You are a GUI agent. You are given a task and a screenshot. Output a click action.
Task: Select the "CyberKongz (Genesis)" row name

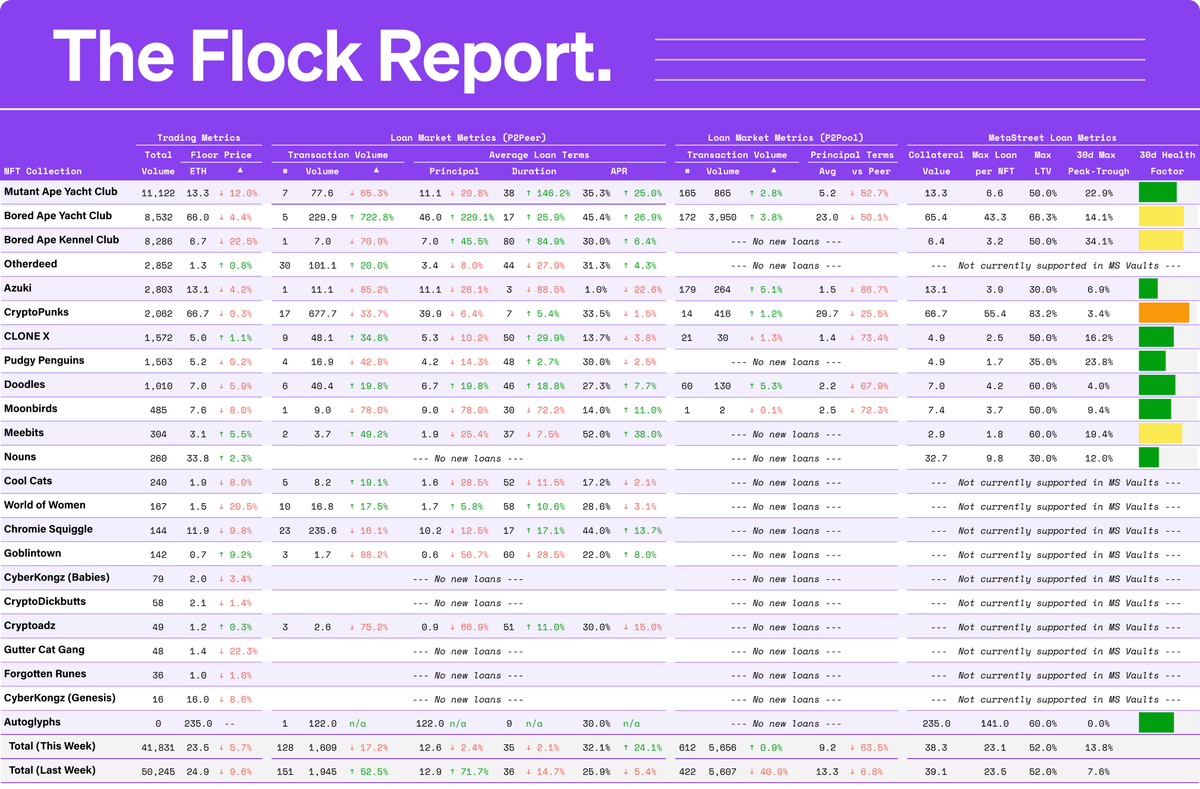60,697
